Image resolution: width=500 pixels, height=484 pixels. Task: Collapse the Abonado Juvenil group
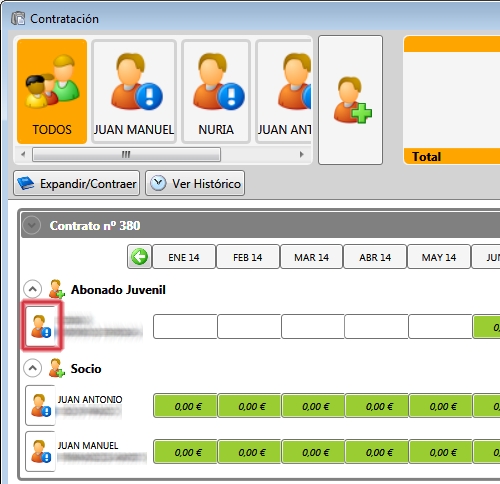[32, 289]
